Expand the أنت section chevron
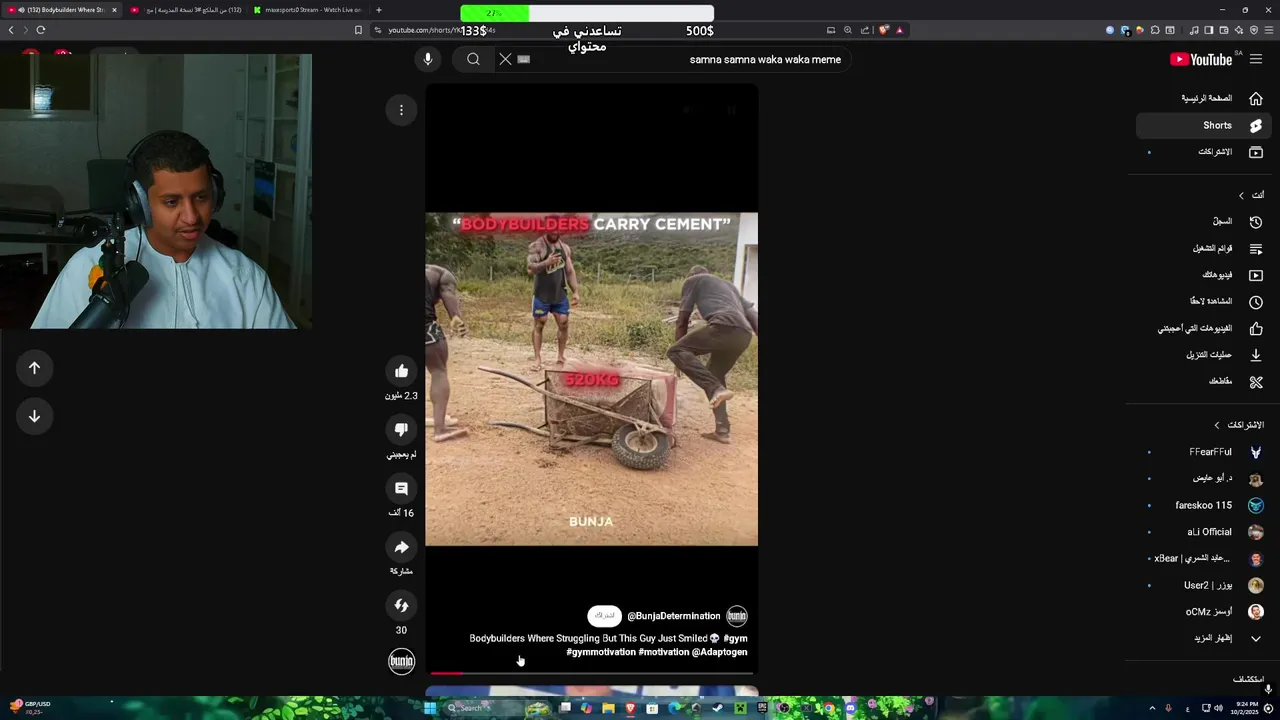The width and height of the screenshot is (1280, 720). 1242,195
